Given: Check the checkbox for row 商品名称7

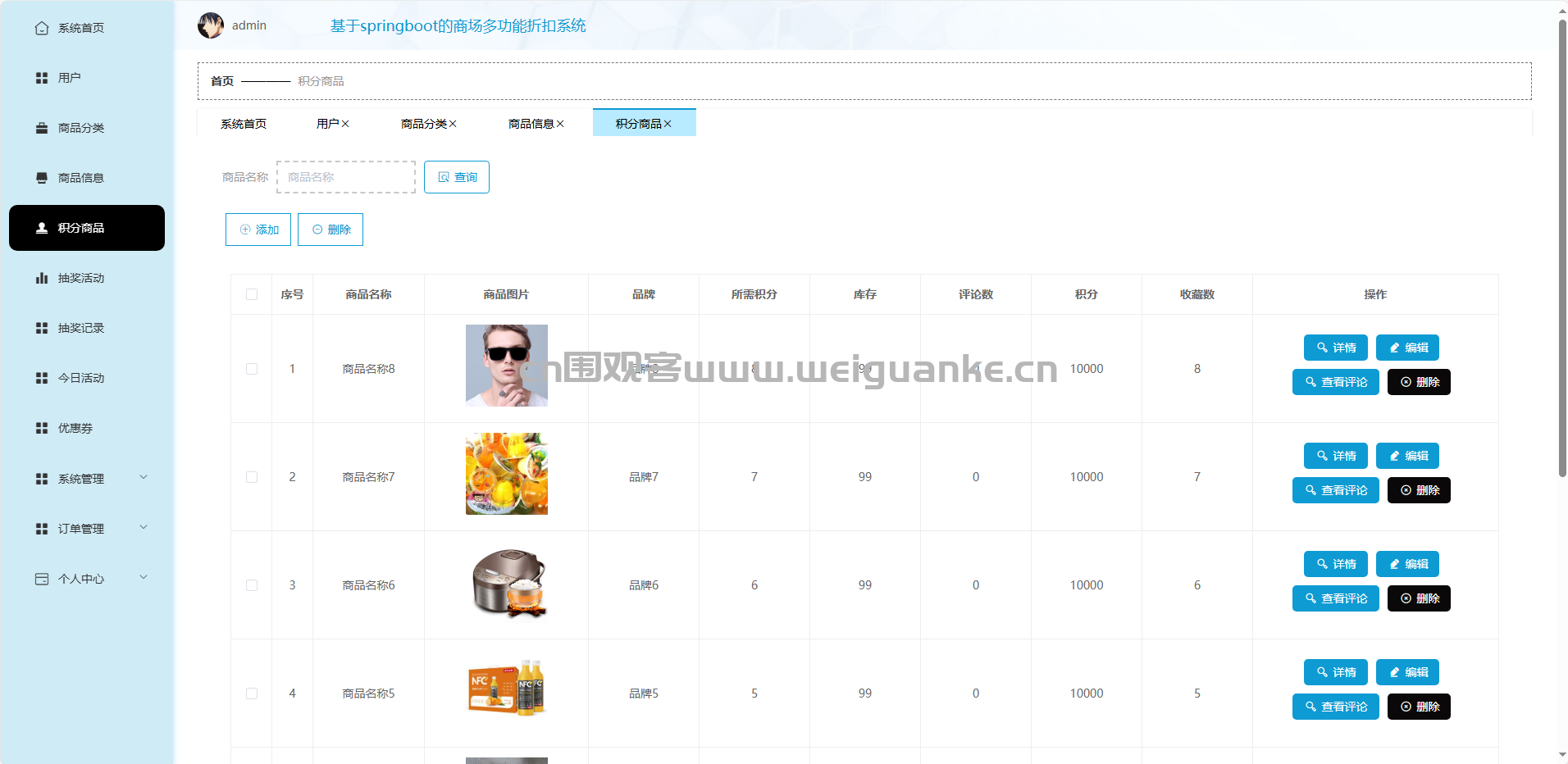Looking at the screenshot, I should [252, 477].
